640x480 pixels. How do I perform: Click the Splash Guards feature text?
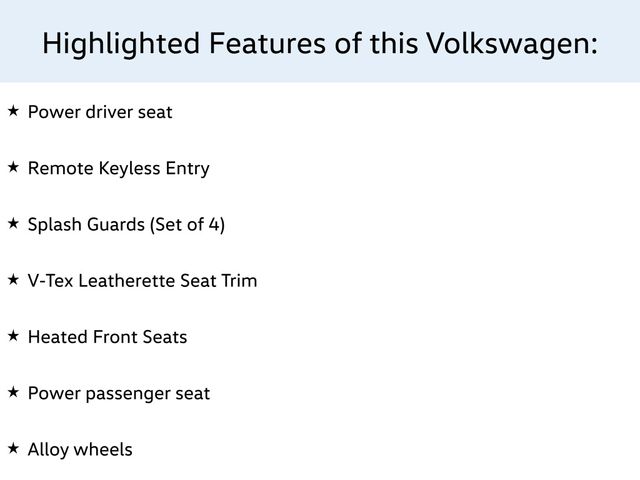(126, 224)
